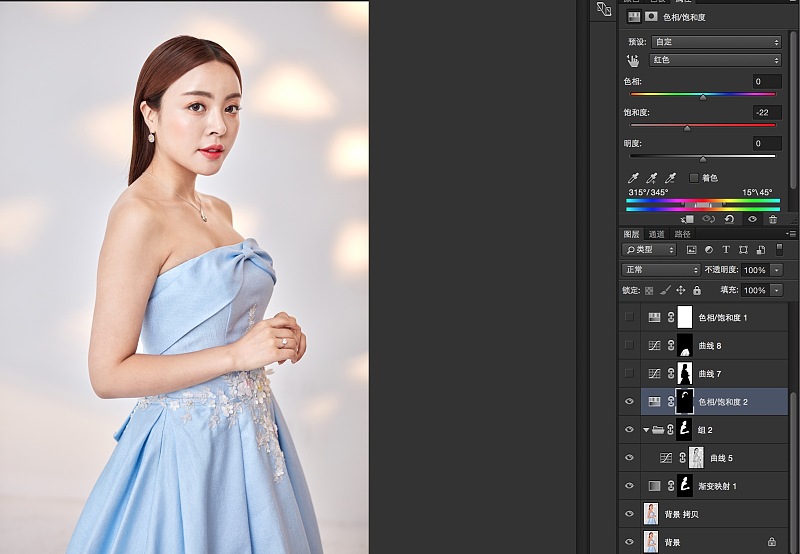800x554 pixels.
Task: Open the 预设 preset dropdown
Action: (x=716, y=42)
